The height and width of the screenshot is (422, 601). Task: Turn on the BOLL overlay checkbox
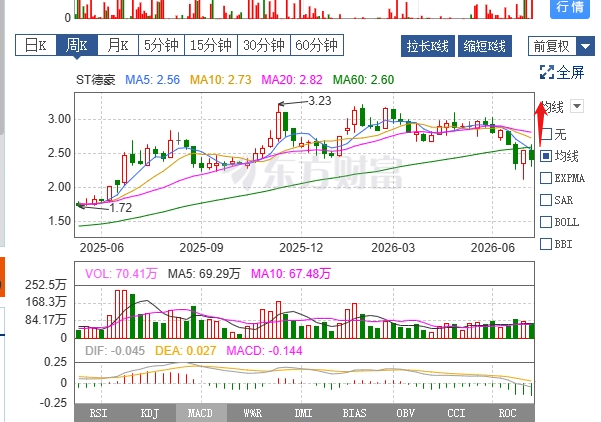(x=546, y=222)
